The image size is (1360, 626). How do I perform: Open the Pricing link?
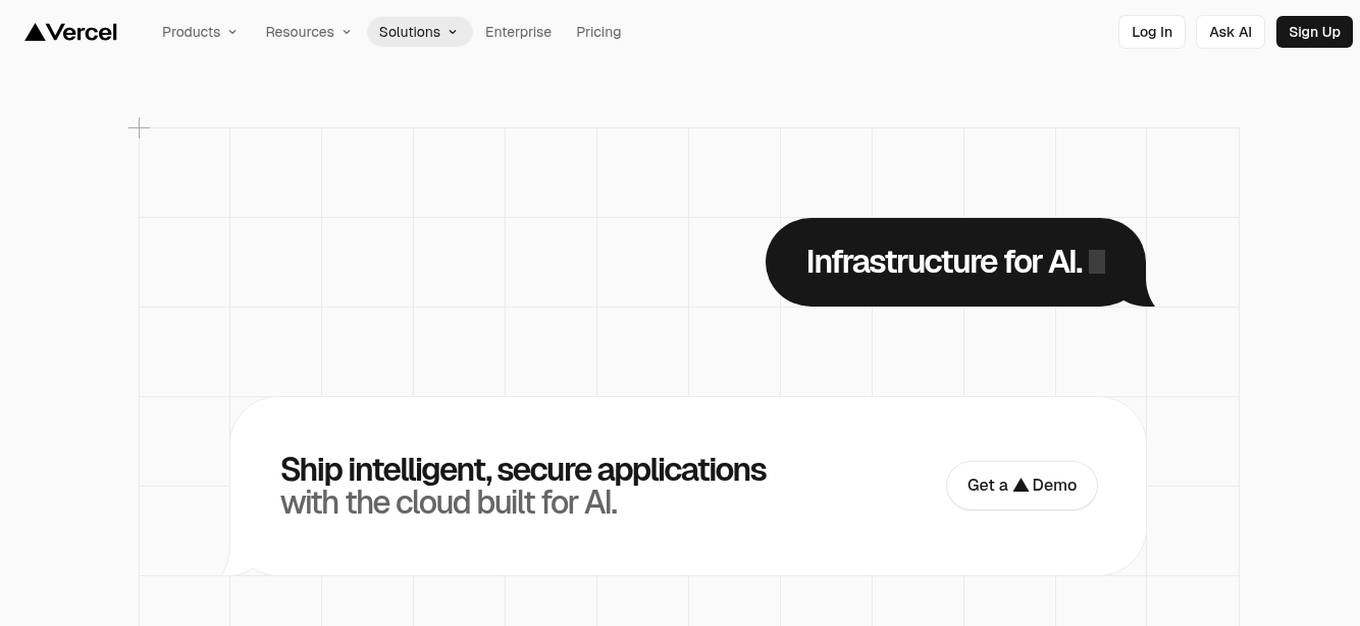coord(598,32)
